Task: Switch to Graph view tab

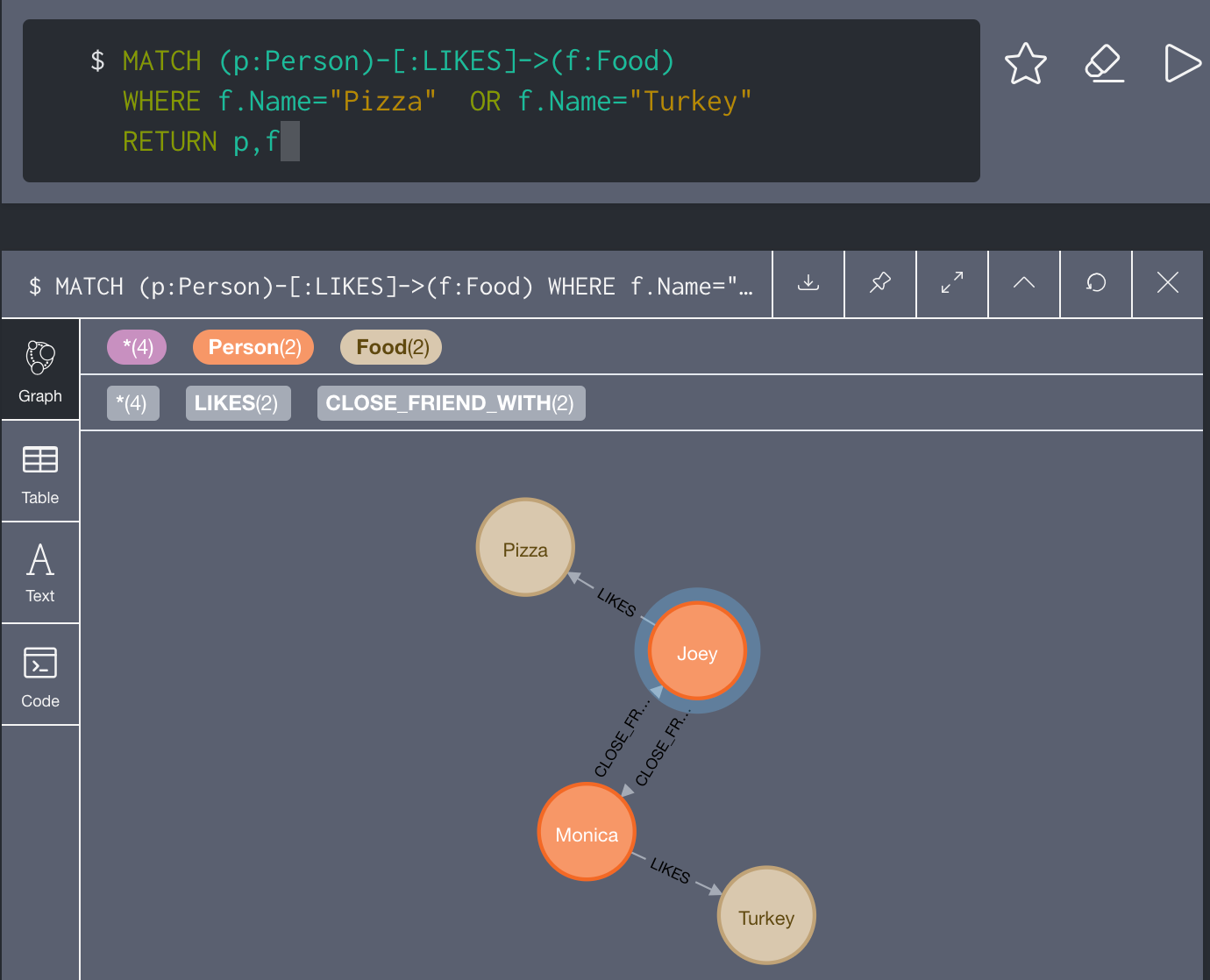Action: 40,370
